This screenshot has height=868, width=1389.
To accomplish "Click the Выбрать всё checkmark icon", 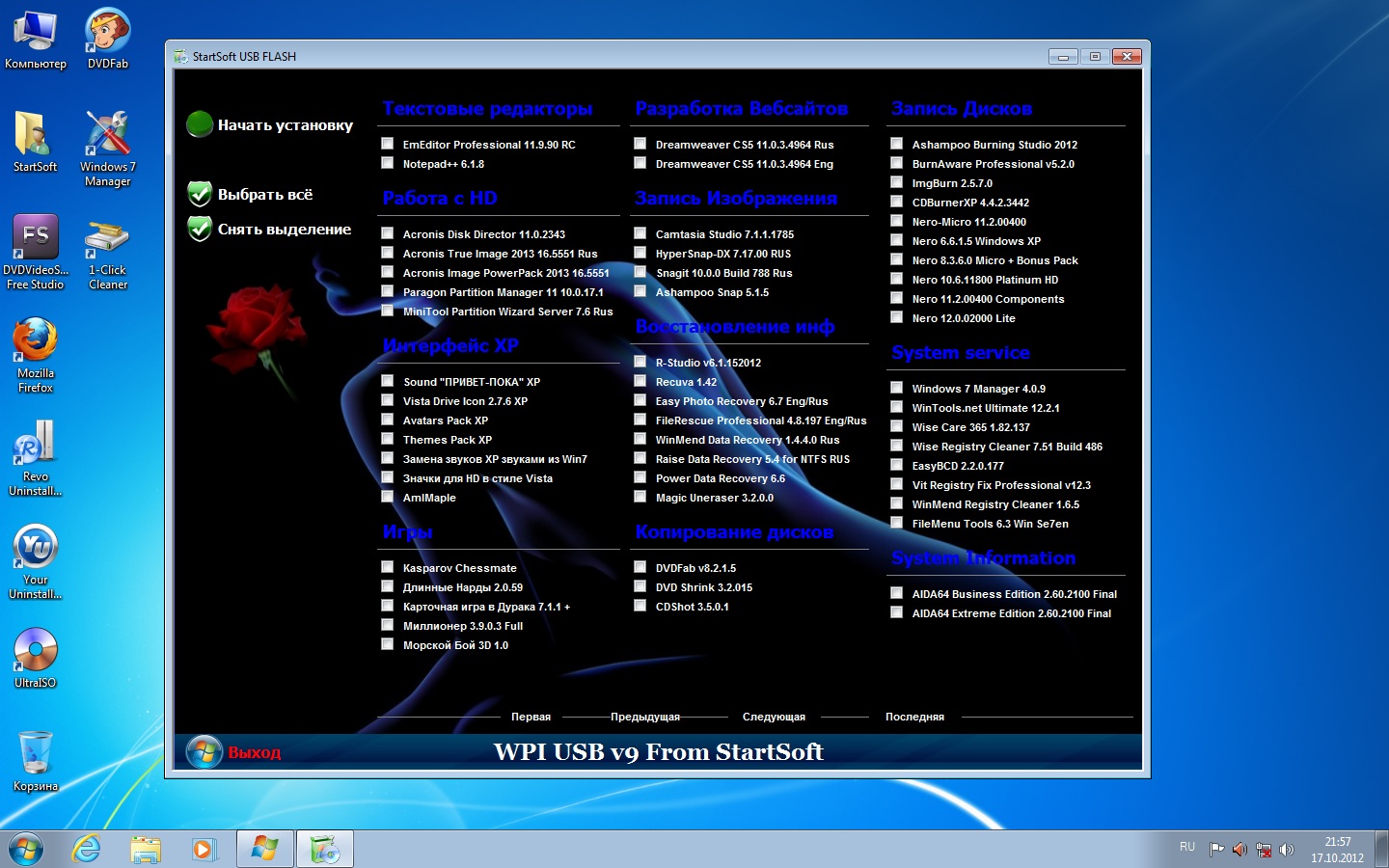I will point(200,194).
